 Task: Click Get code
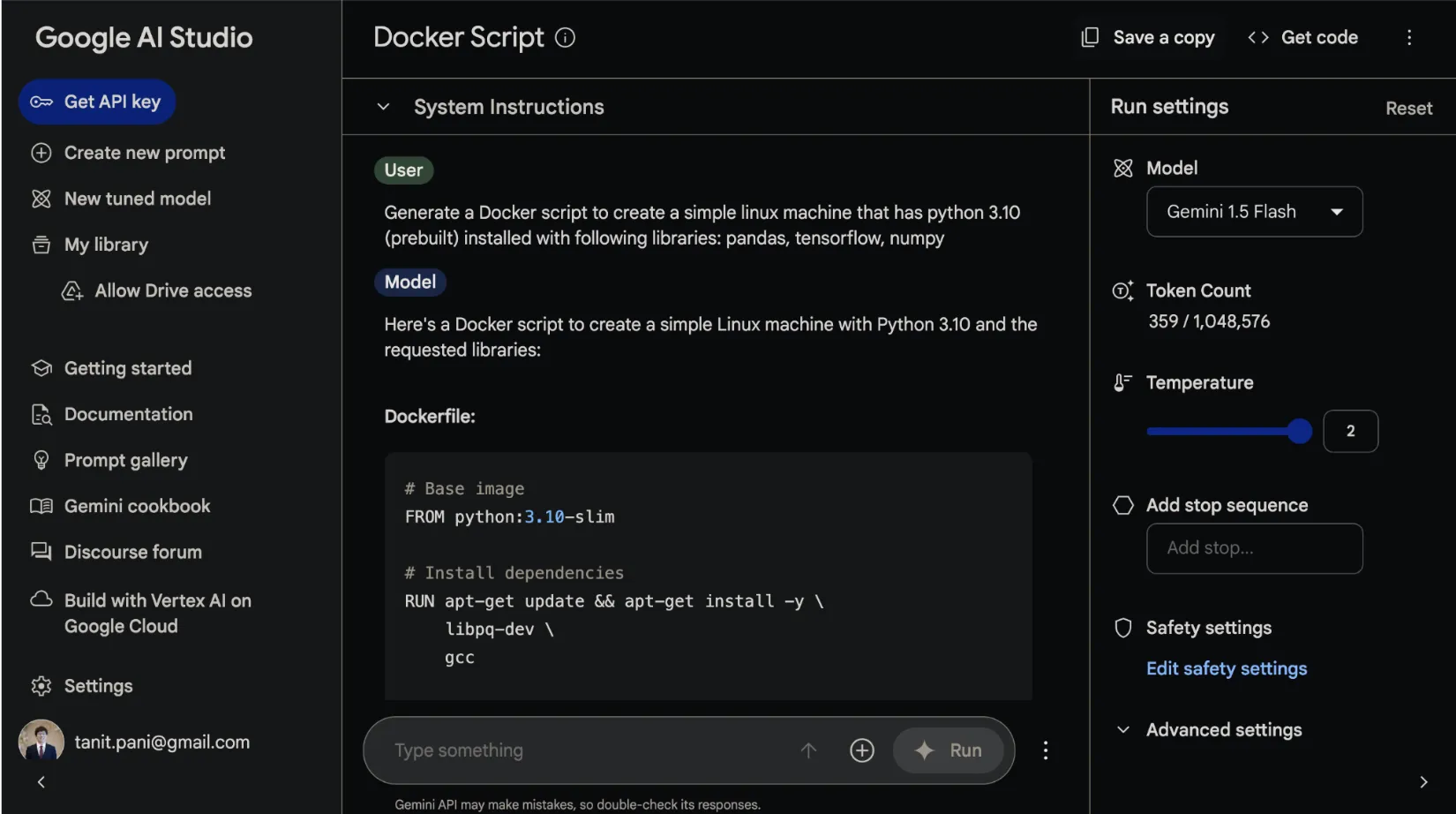pos(1319,37)
